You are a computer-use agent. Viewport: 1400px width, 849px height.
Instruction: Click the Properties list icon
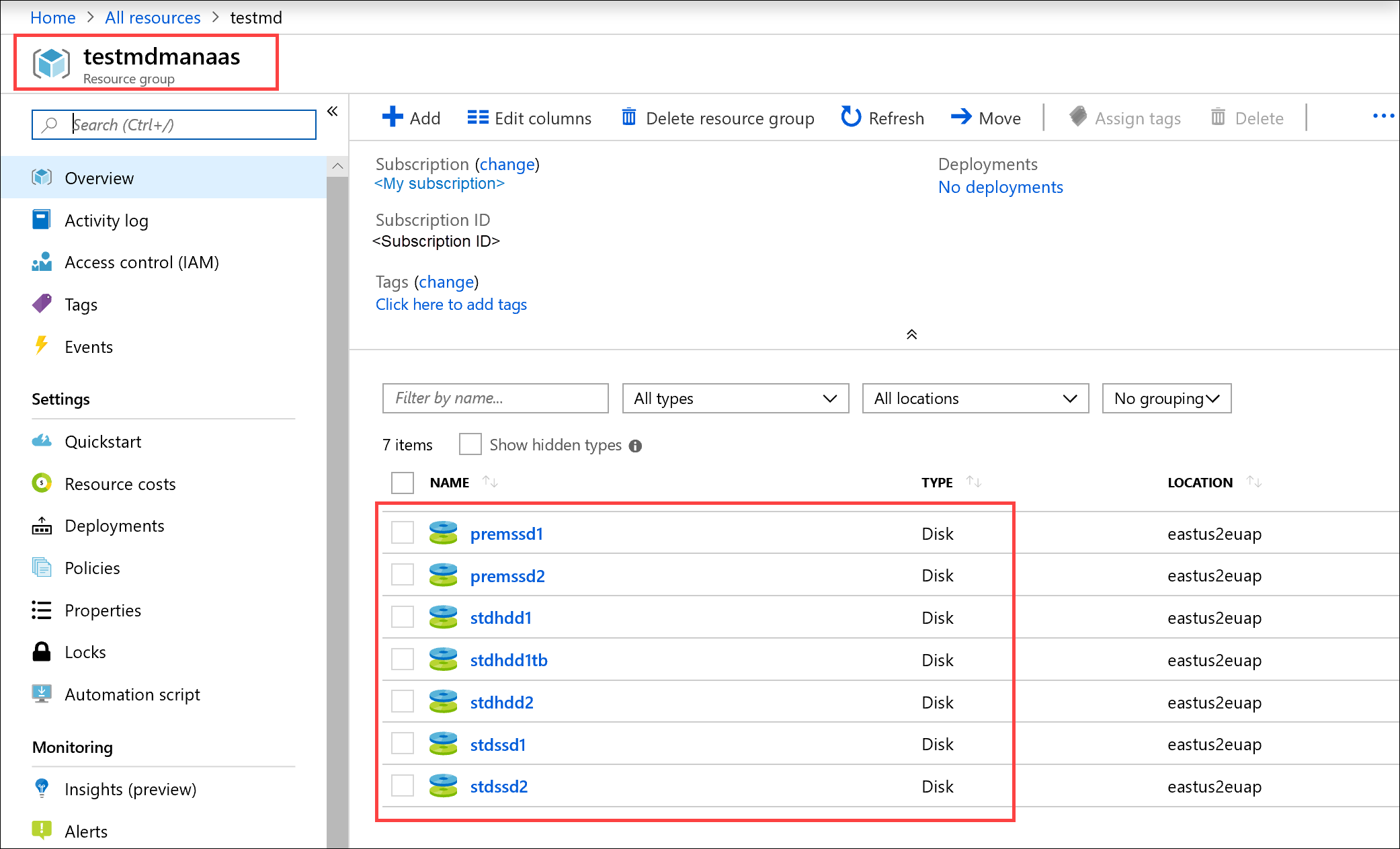click(42, 610)
